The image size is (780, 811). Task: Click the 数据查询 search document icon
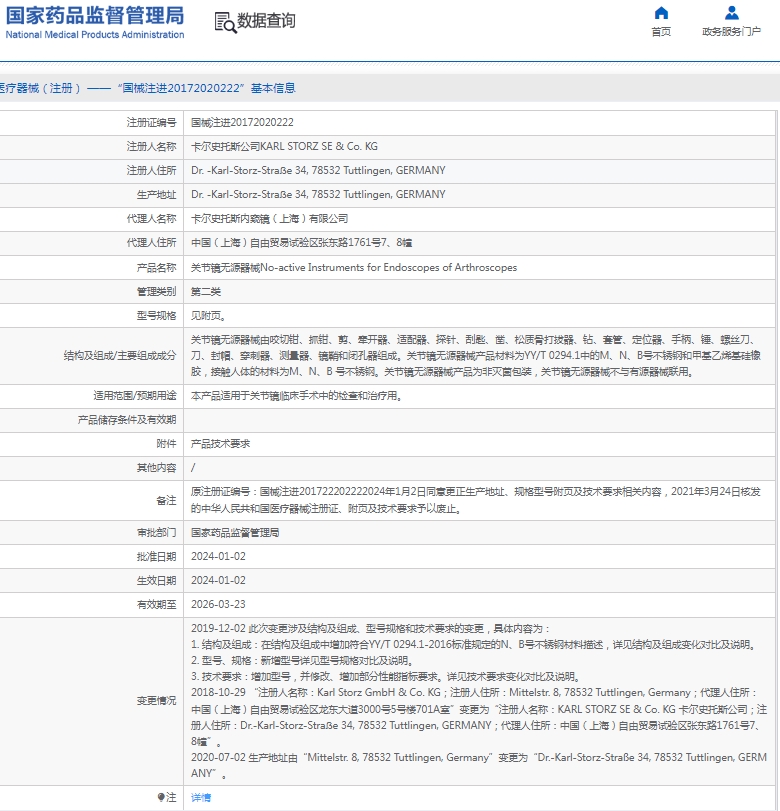[226, 23]
